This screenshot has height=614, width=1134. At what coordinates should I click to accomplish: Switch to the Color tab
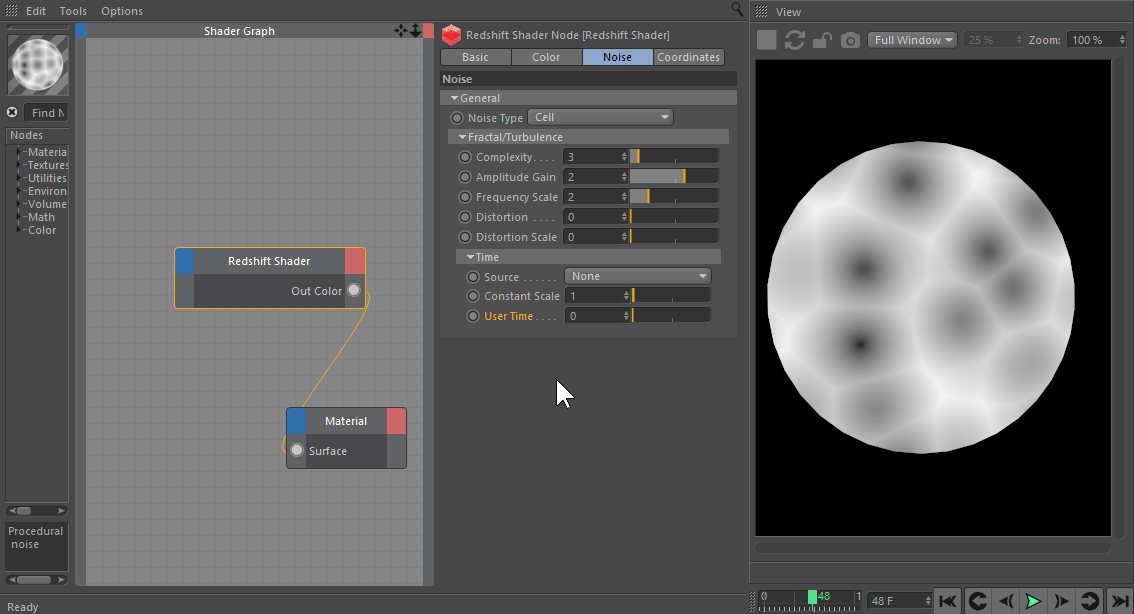(546, 57)
